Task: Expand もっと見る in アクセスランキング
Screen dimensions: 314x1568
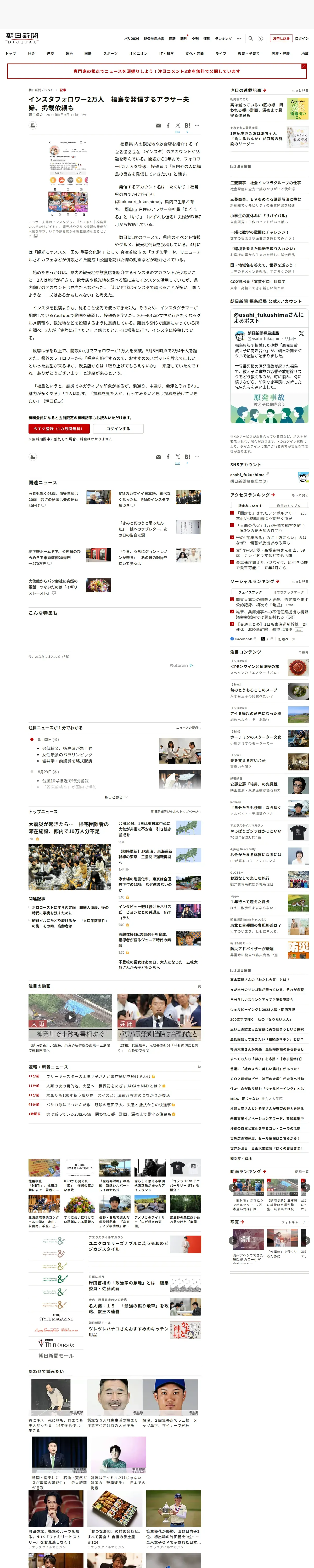Action: click(300, 495)
